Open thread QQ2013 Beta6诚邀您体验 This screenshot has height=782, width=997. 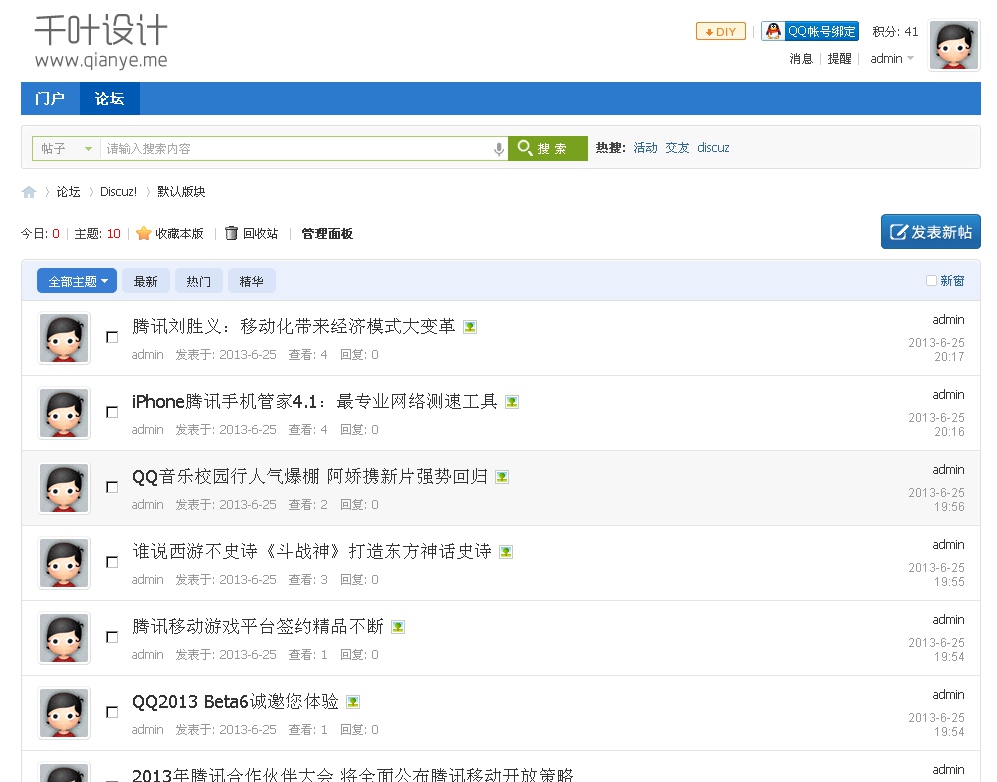(235, 701)
